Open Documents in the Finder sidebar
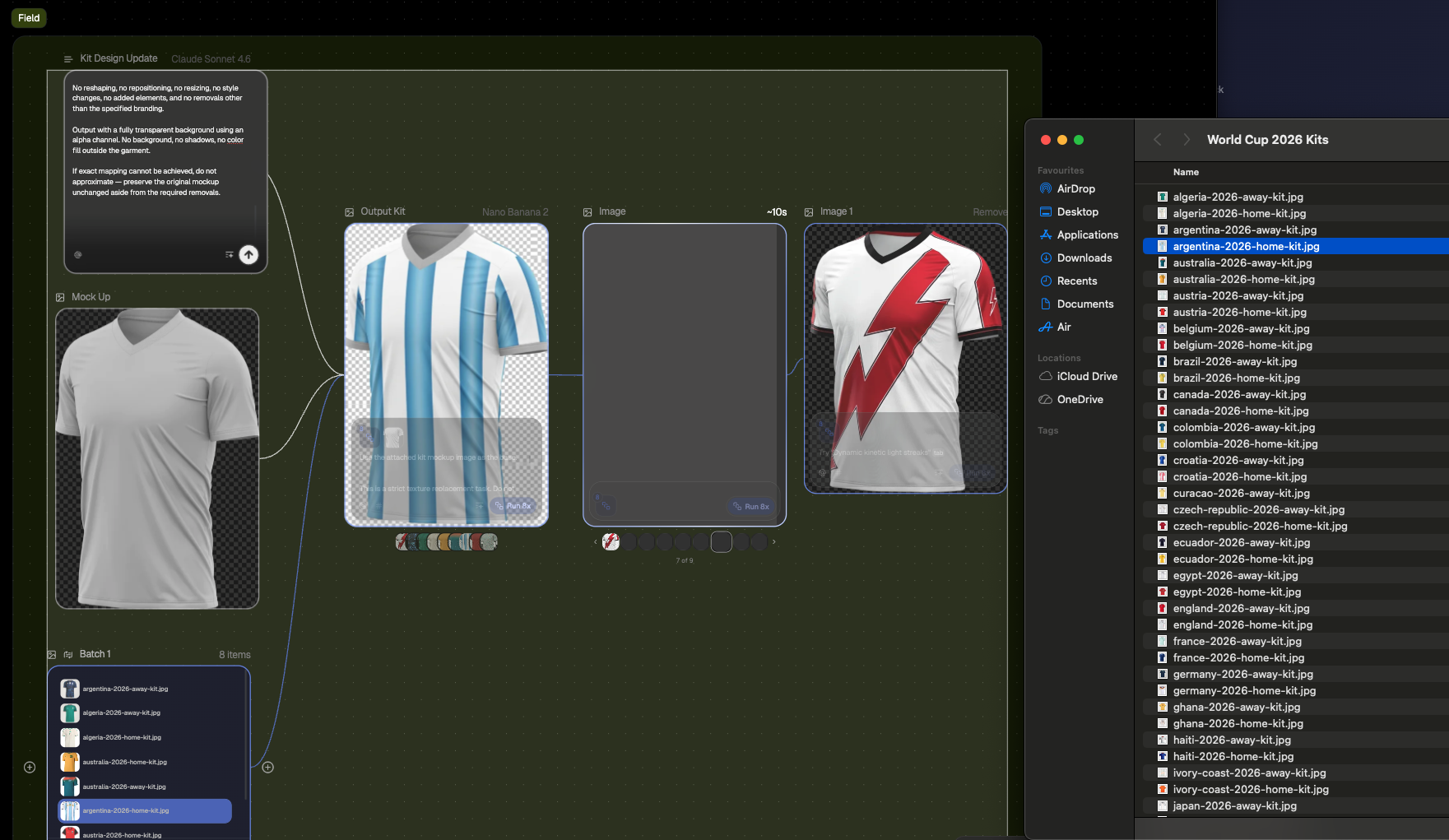The image size is (1449, 840). [1085, 304]
